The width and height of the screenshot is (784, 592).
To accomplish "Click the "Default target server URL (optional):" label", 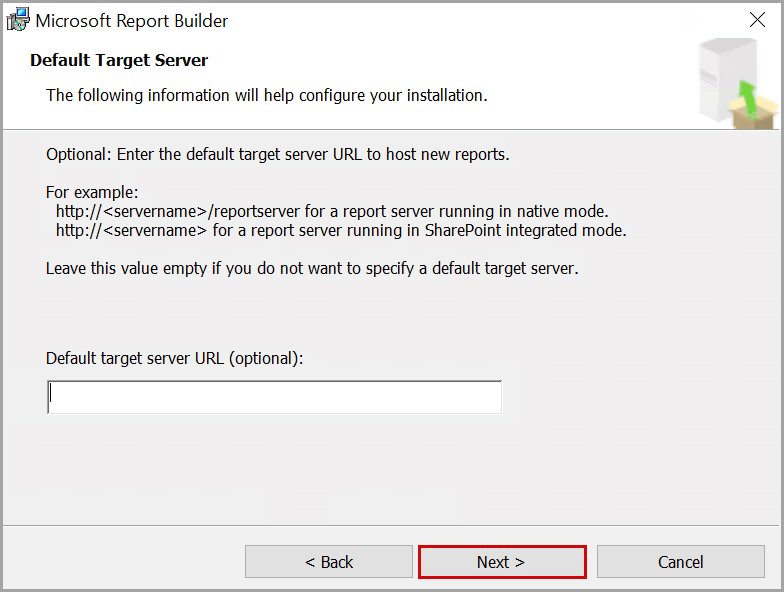I will point(174,358).
